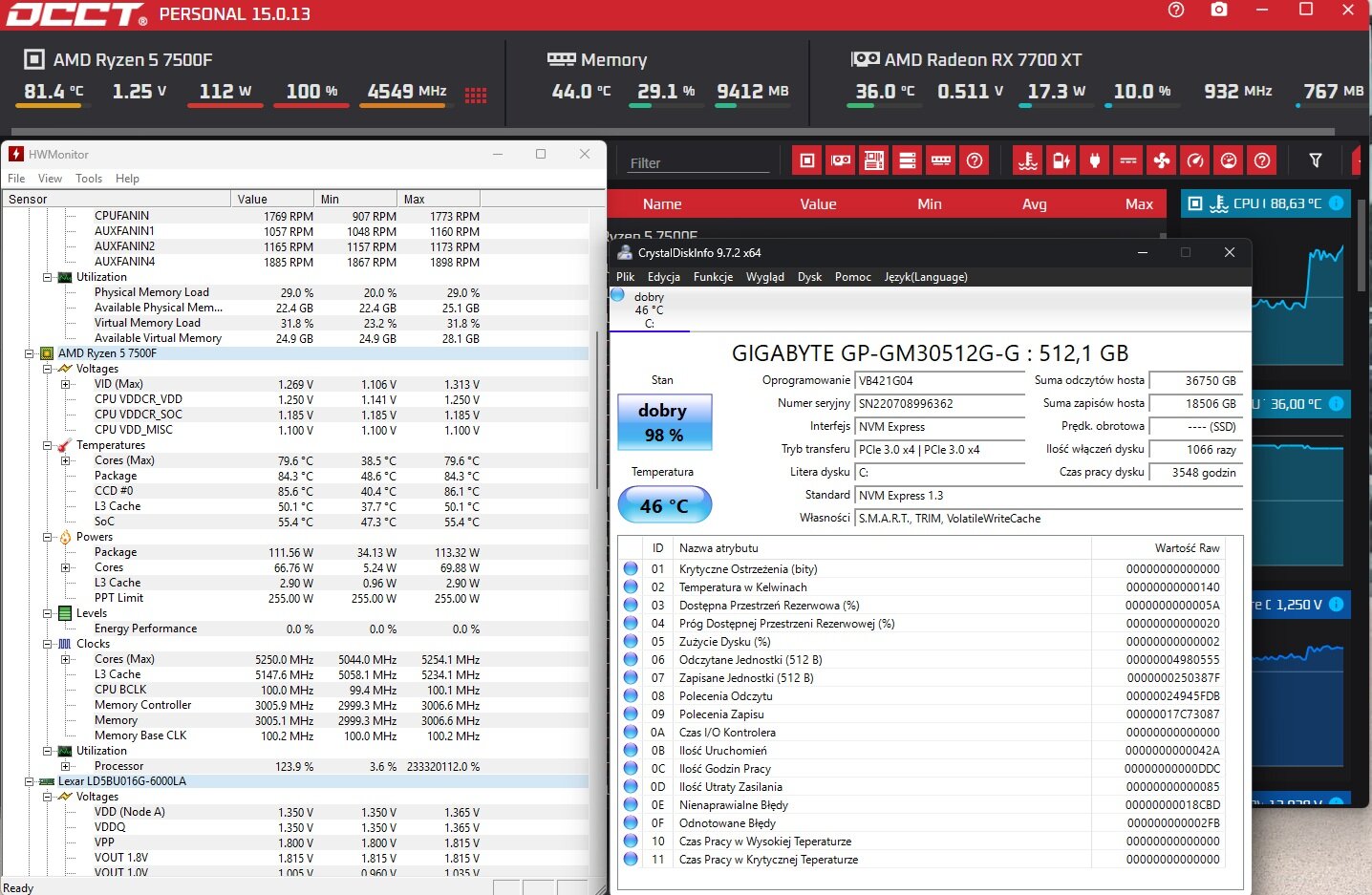Collapse the AMD Ryzen 5 7500F node
The height and width of the screenshot is (895, 1372).
(x=30, y=353)
